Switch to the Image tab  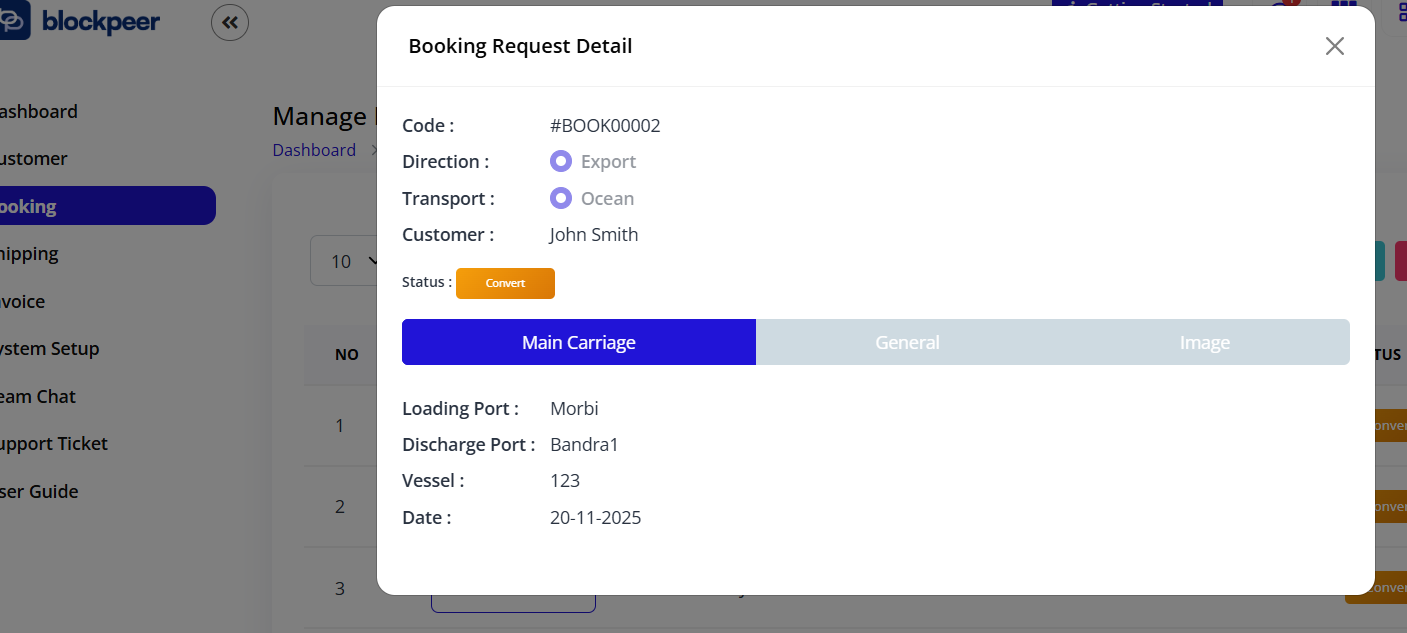[x=1204, y=342]
